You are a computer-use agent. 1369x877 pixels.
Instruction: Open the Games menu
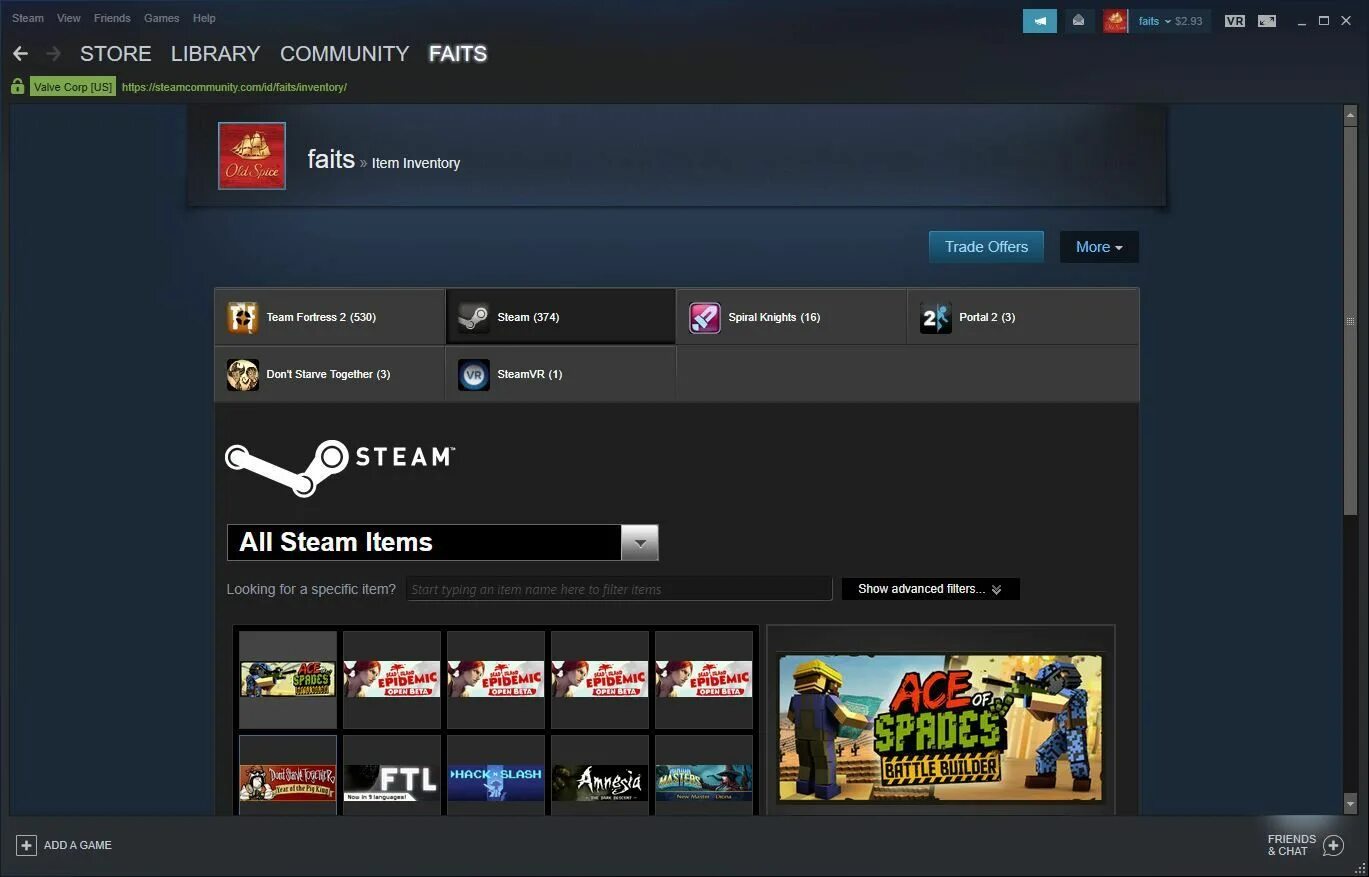click(x=161, y=18)
